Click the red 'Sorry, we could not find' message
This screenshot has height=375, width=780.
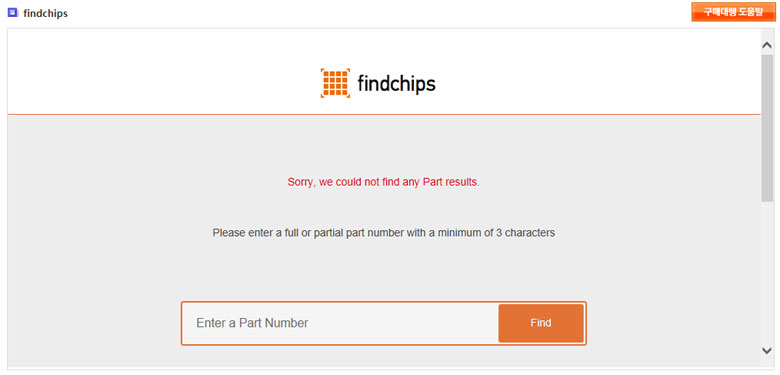pos(384,182)
